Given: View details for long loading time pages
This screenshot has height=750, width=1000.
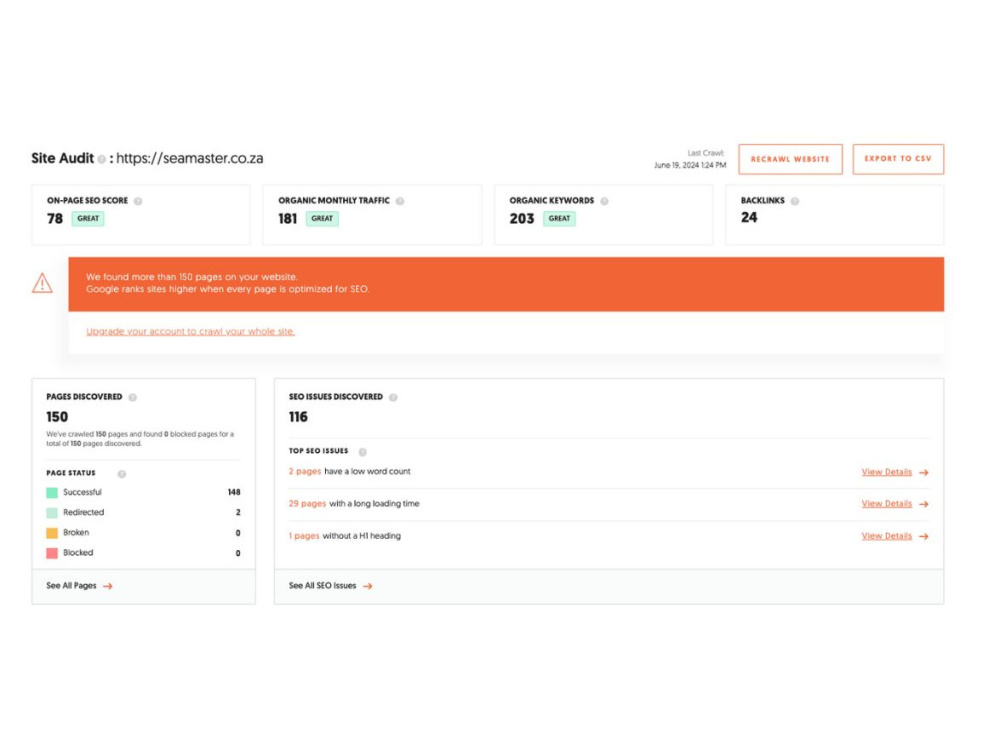Looking at the screenshot, I should [x=886, y=504].
